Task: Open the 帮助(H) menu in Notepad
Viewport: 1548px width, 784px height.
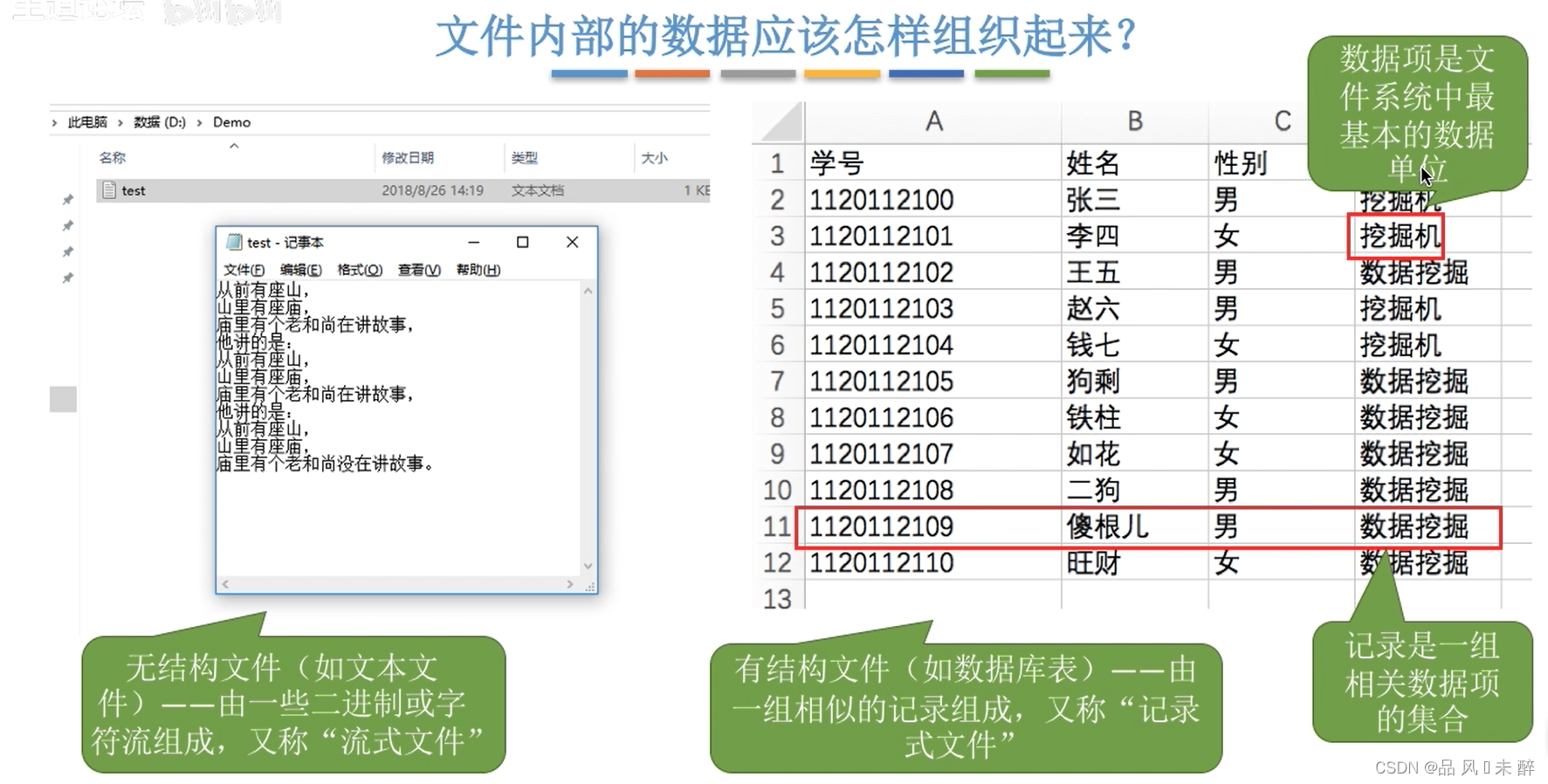Action: (x=478, y=270)
